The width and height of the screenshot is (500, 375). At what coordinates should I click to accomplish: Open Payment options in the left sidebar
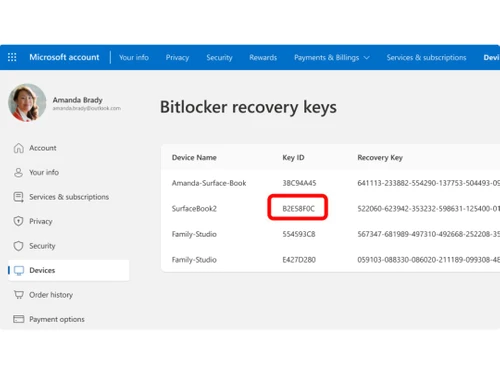pyautogui.click(x=57, y=319)
